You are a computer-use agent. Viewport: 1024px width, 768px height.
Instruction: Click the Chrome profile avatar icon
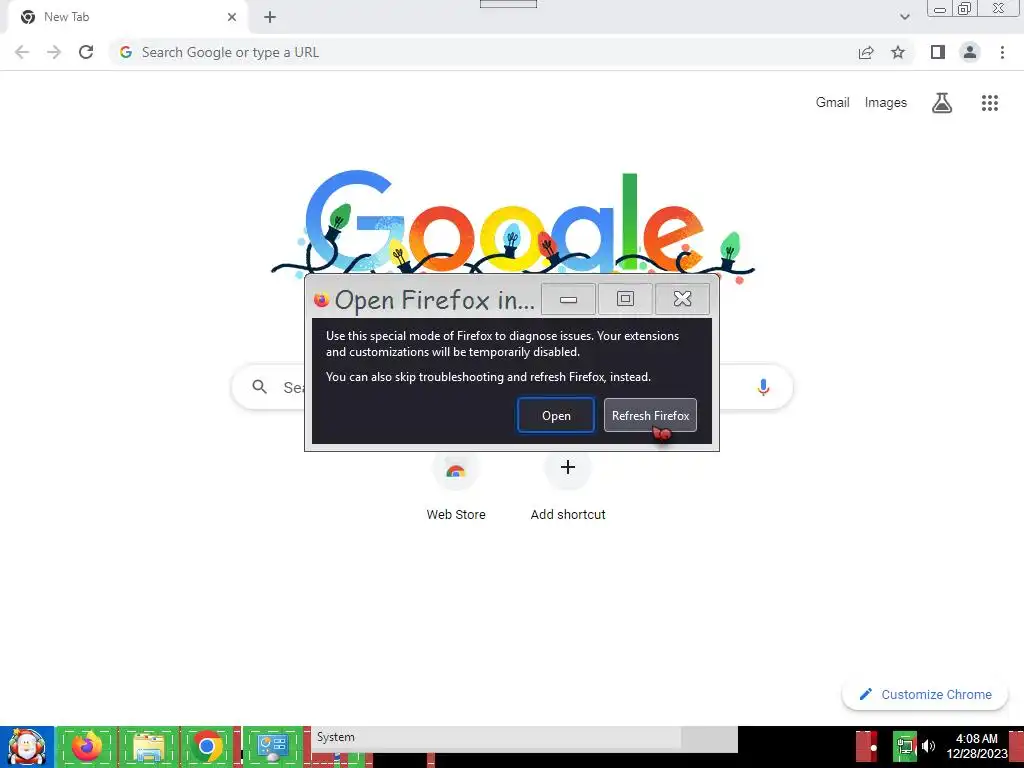point(970,52)
